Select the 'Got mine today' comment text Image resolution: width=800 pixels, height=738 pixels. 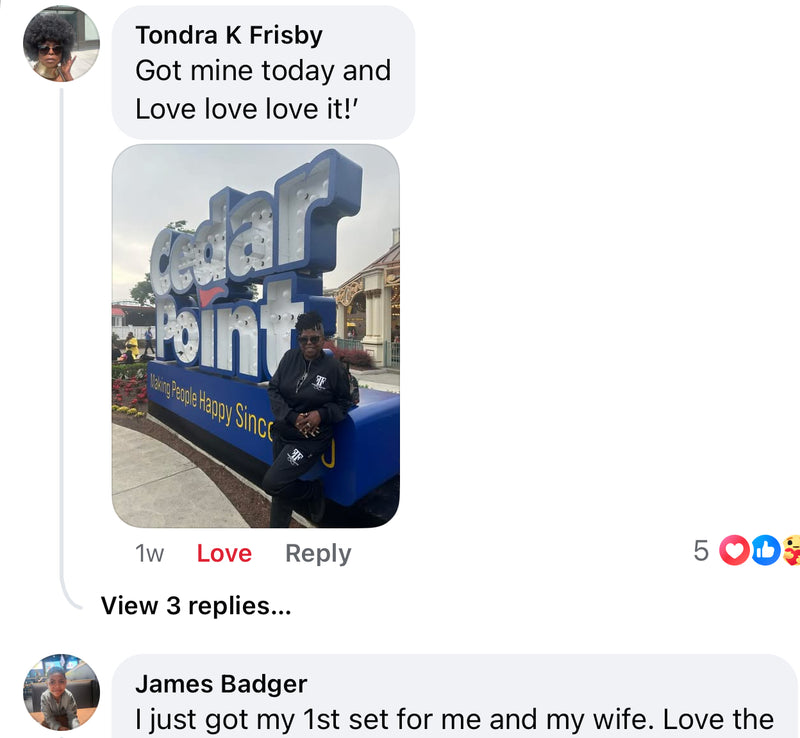coord(263,90)
